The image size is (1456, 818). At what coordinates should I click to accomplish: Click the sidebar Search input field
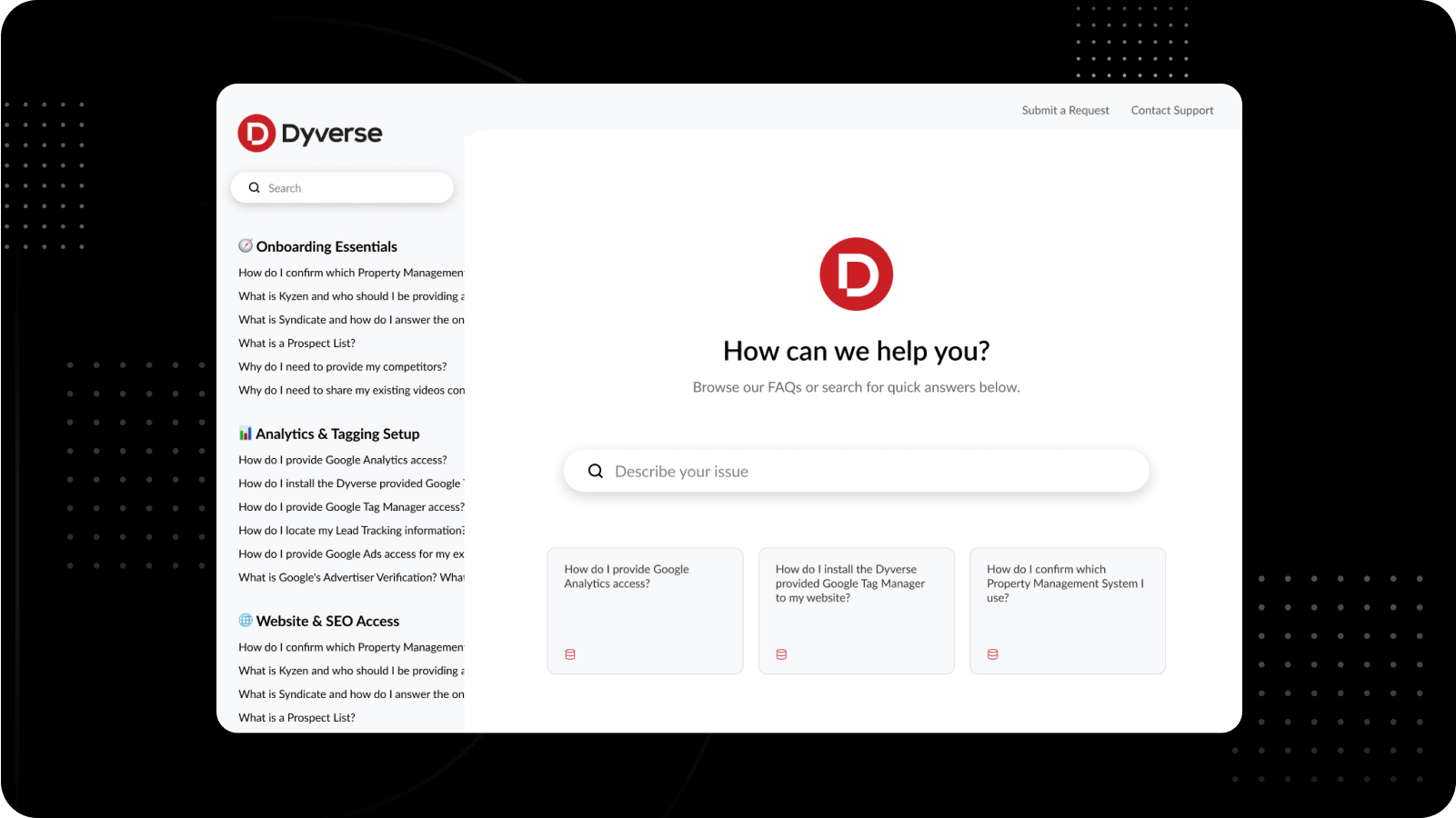click(346, 187)
